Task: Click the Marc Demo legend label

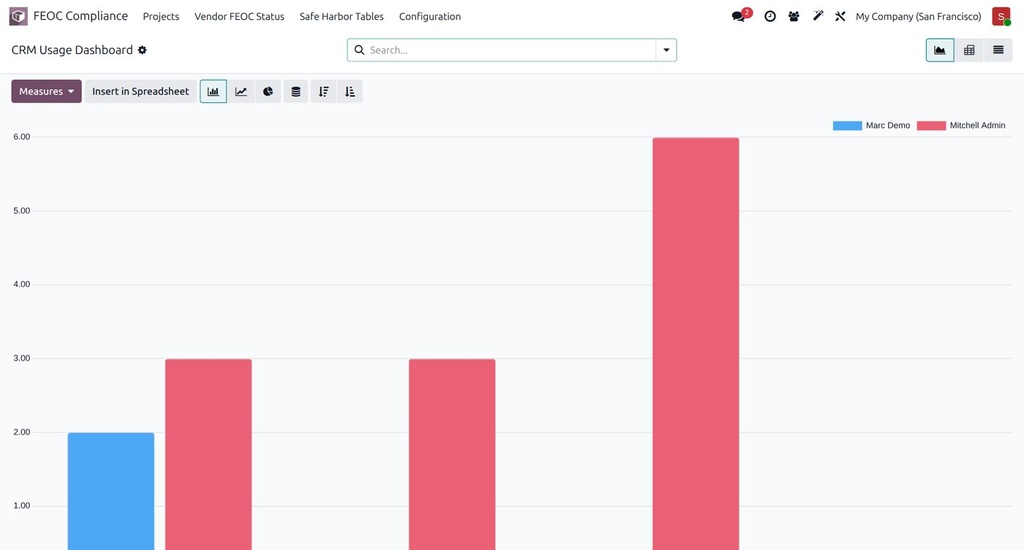Action: click(x=888, y=125)
